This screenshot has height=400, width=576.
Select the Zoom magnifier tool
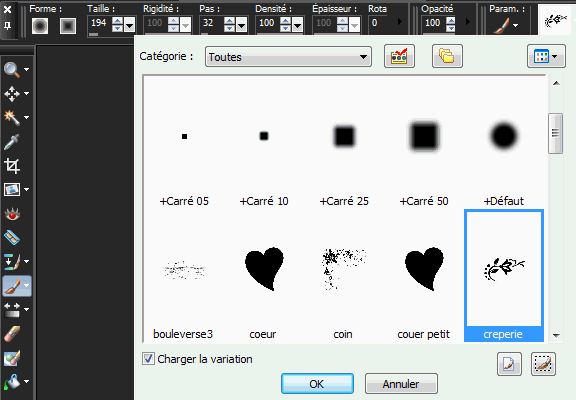(x=12, y=69)
